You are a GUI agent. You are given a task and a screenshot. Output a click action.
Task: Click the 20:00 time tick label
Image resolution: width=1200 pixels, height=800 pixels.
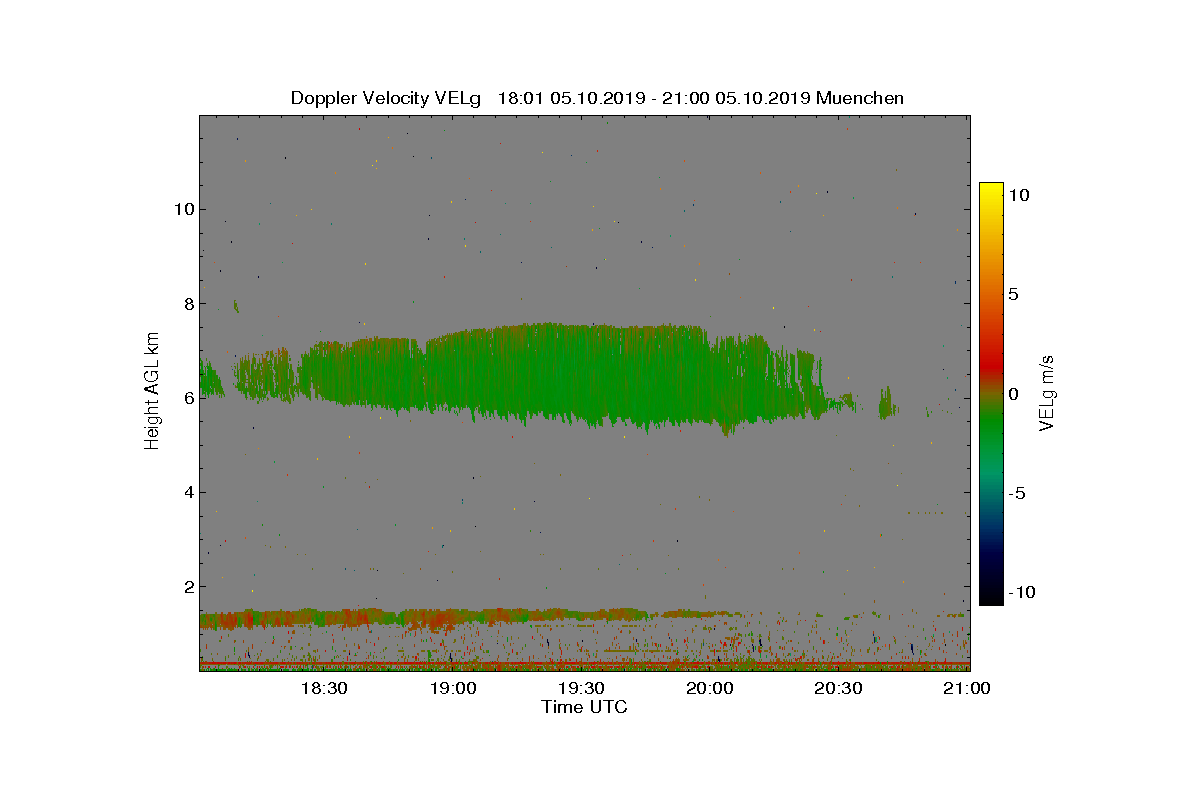coord(710,688)
